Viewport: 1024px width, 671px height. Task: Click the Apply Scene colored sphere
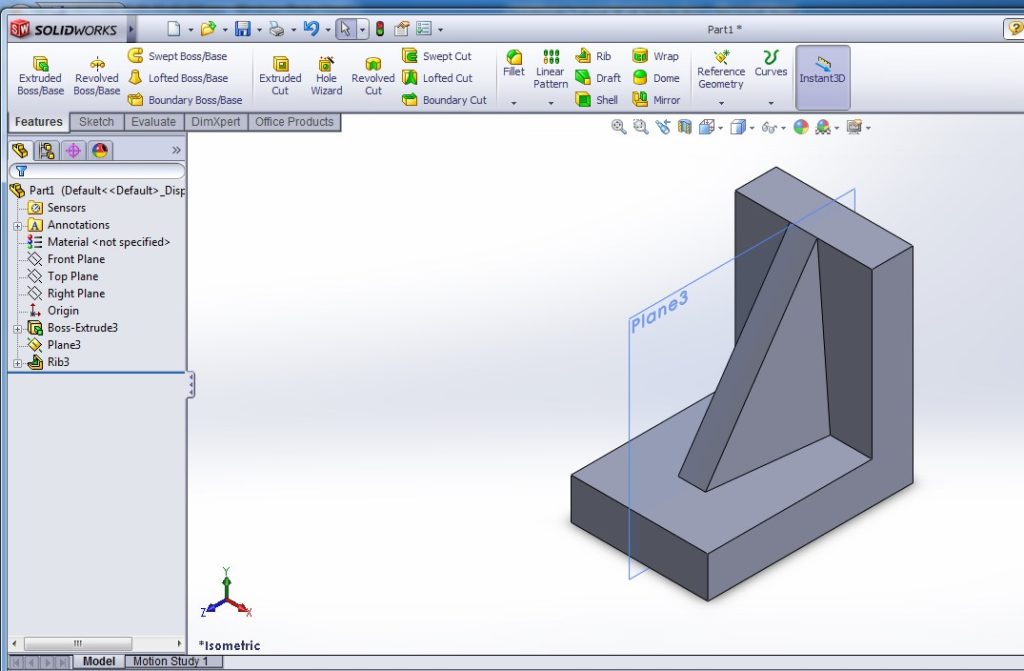[802, 127]
